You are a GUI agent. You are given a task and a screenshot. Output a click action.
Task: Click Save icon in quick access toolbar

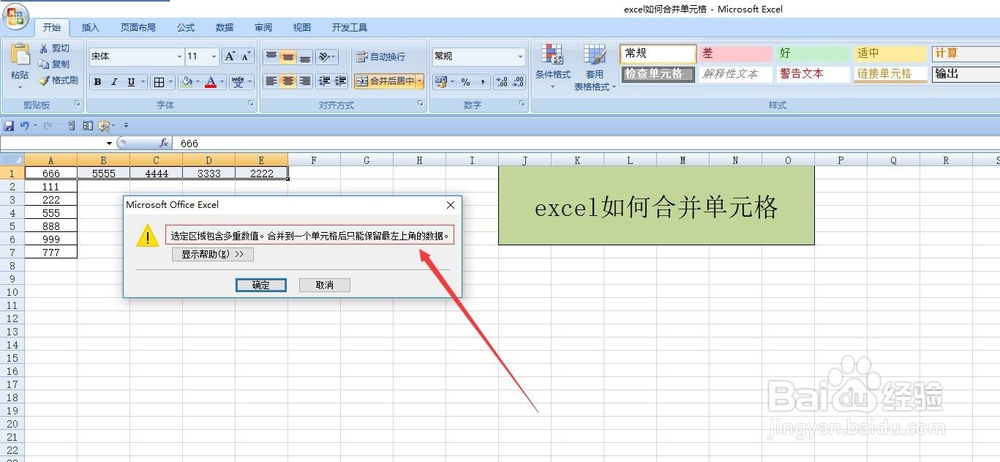coord(9,126)
